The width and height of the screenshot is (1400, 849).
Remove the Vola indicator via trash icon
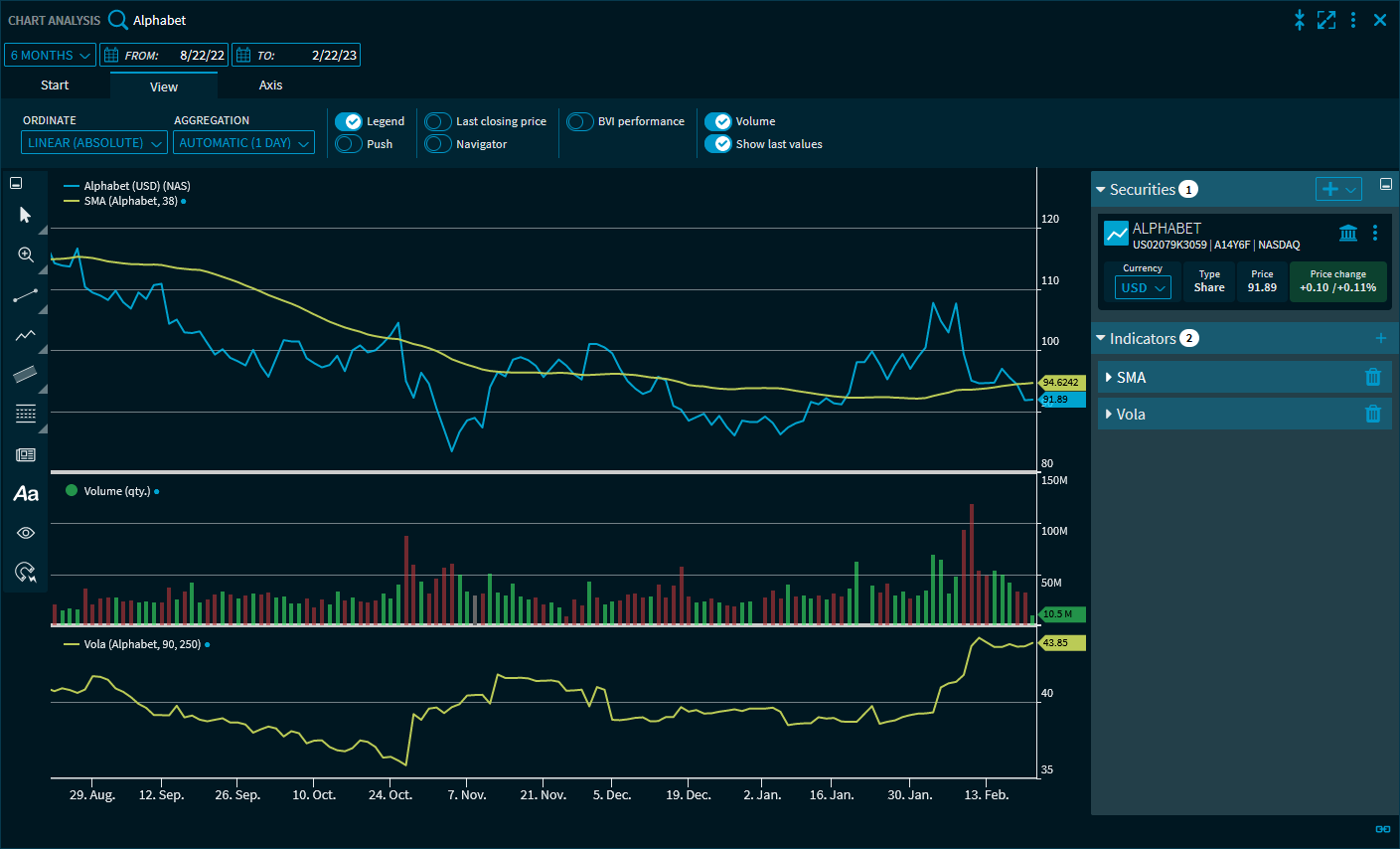tap(1372, 414)
